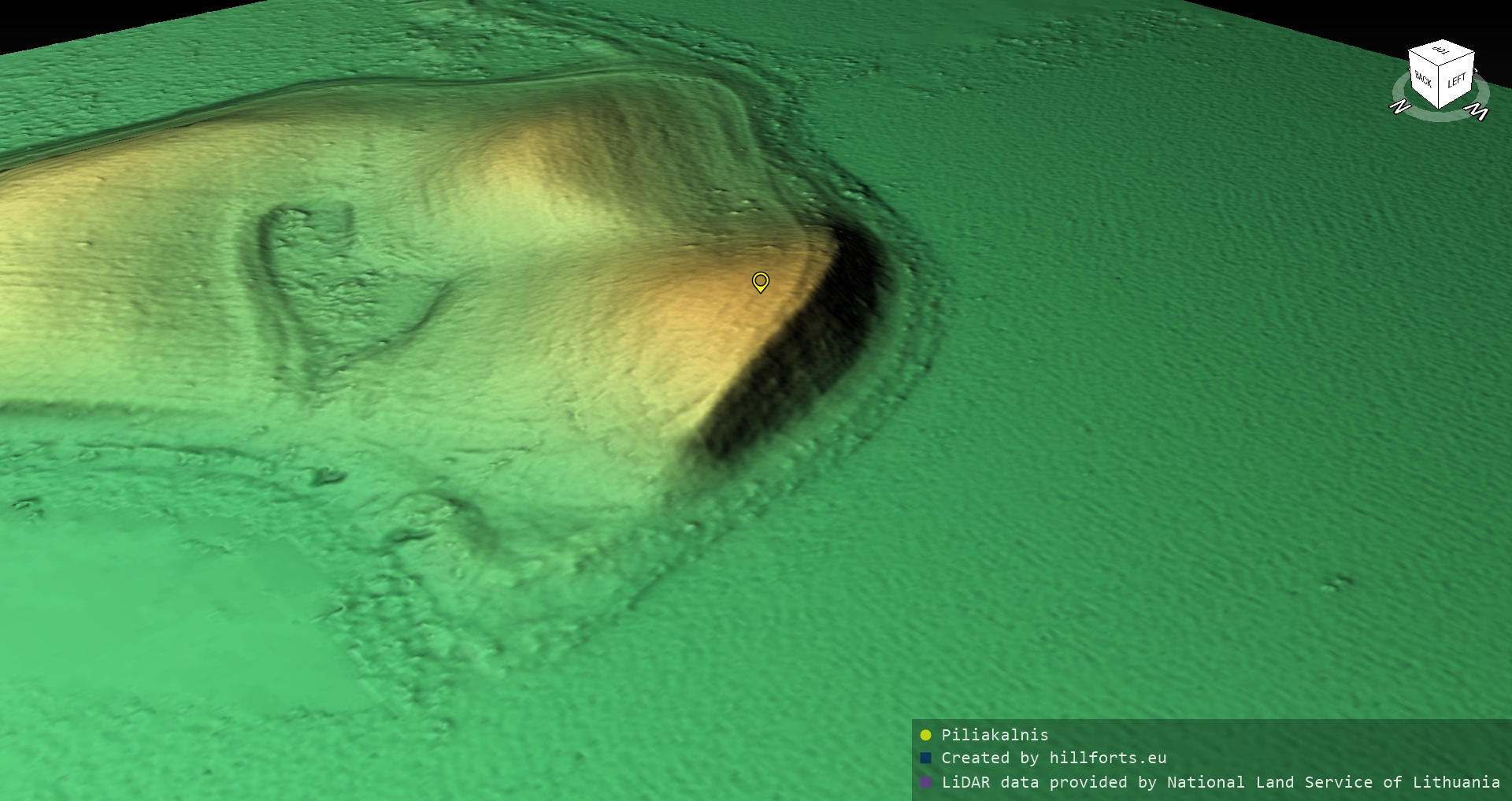The height and width of the screenshot is (801, 1512).
Task: Click the compass ring below the view cube
Action: [1440, 116]
